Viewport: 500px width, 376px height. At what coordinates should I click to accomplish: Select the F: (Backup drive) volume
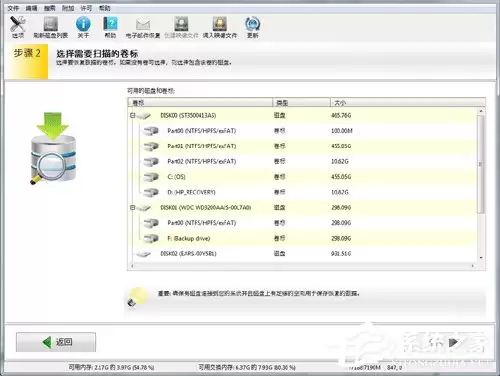point(302,238)
